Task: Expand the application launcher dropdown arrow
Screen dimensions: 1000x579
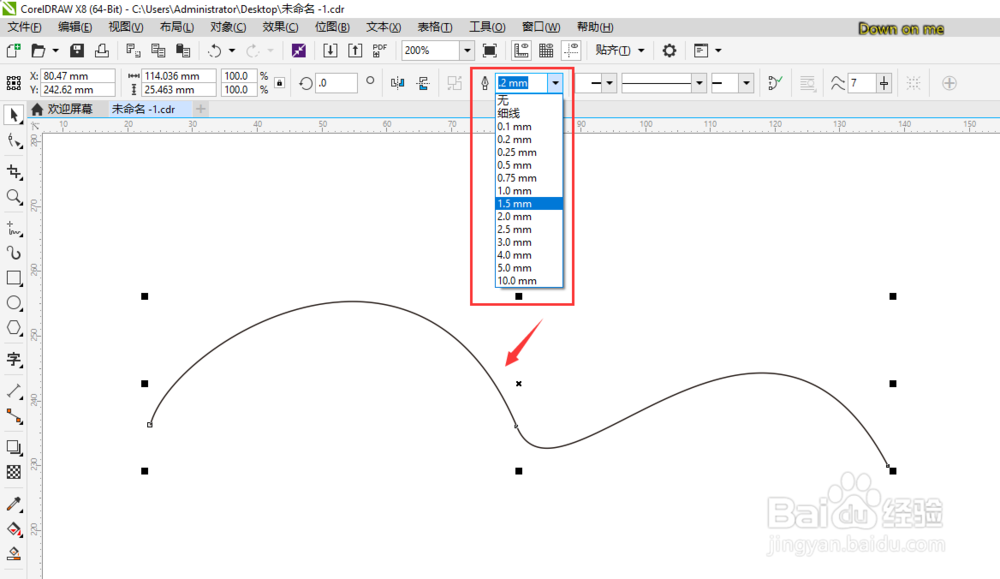Action: tap(718, 50)
